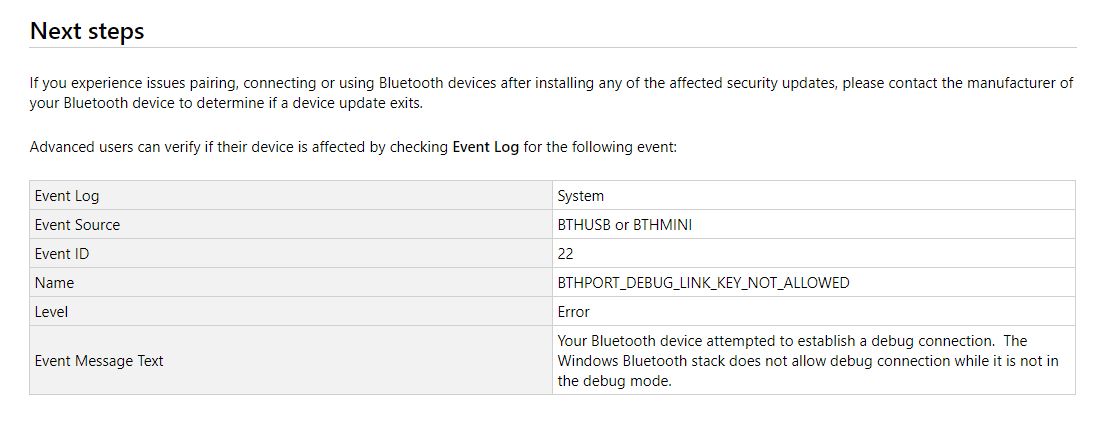
Task: Click the "System" value cell
Action: (581, 196)
